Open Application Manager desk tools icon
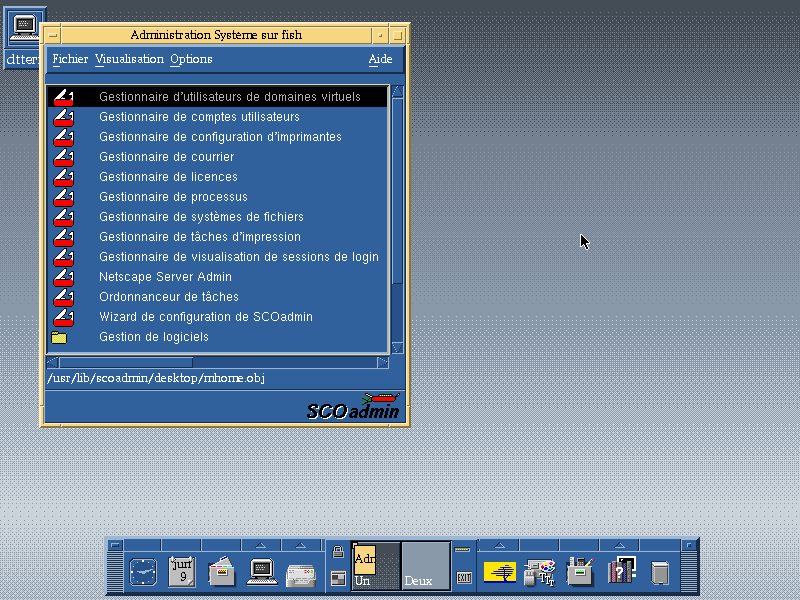 (580, 571)
